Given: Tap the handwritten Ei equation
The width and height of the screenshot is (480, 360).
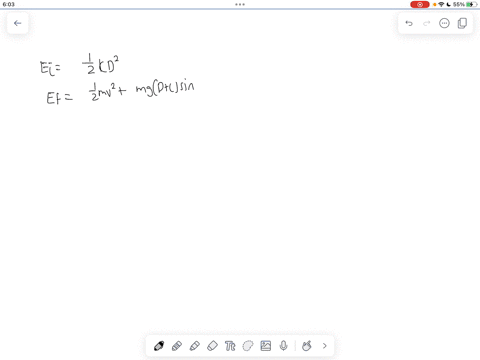Looking at the screenshot, I should tap(79, 66).
